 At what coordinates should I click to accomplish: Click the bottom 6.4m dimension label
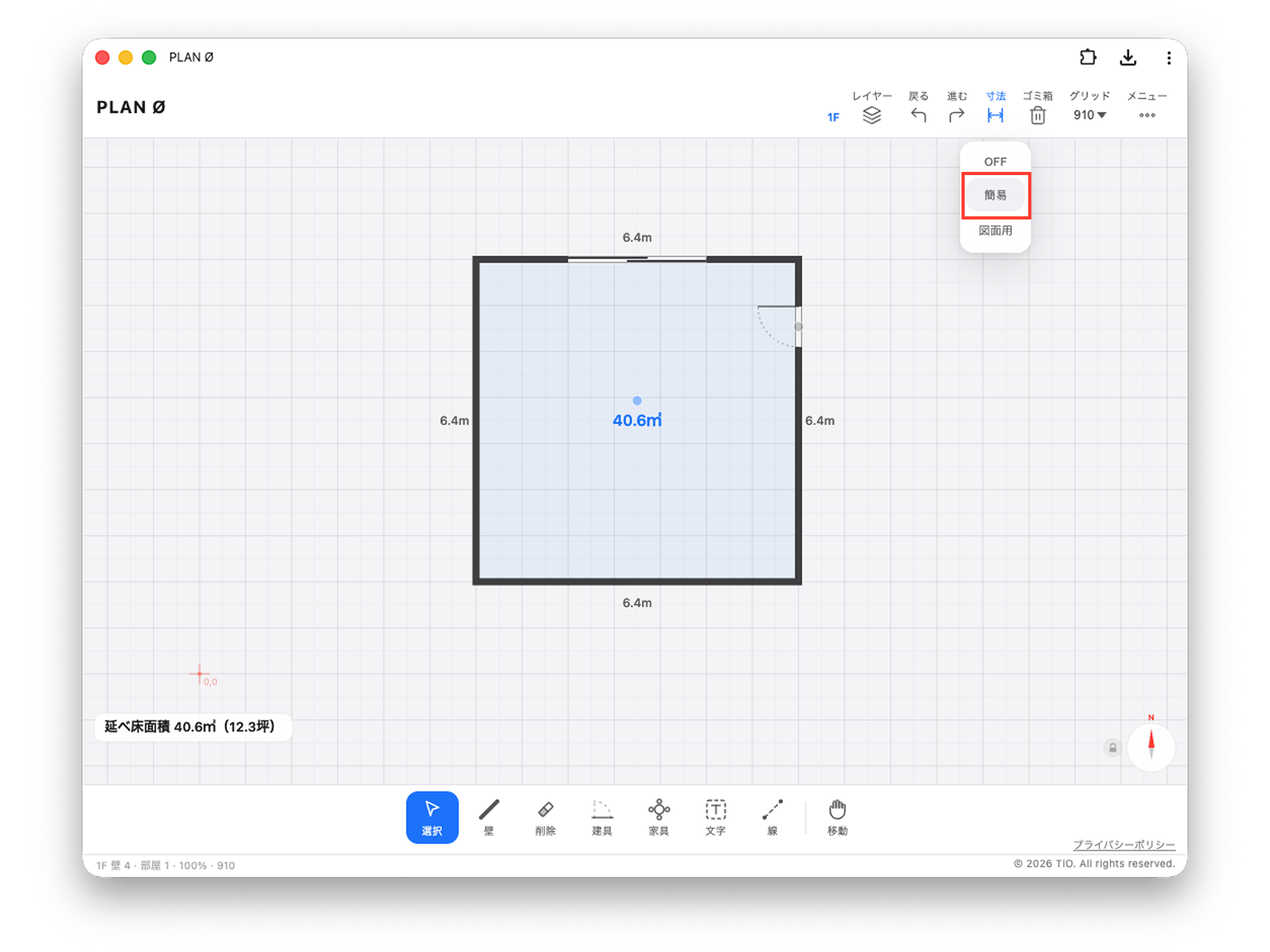637,602
